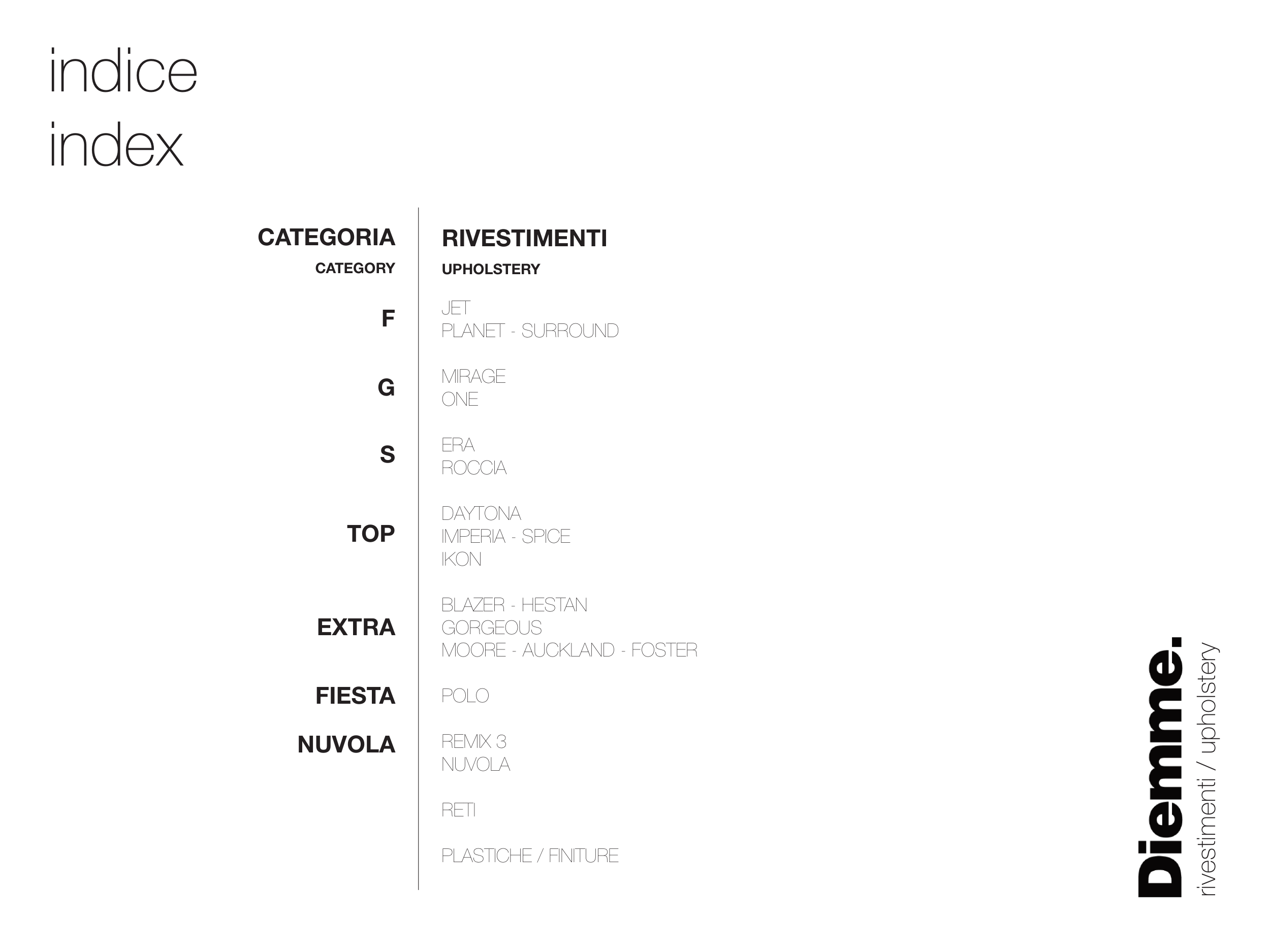Select the EXTRA category label
The height and width of the screenshot is (952, 1270).
pyautogui.click(x=356, y=628)
